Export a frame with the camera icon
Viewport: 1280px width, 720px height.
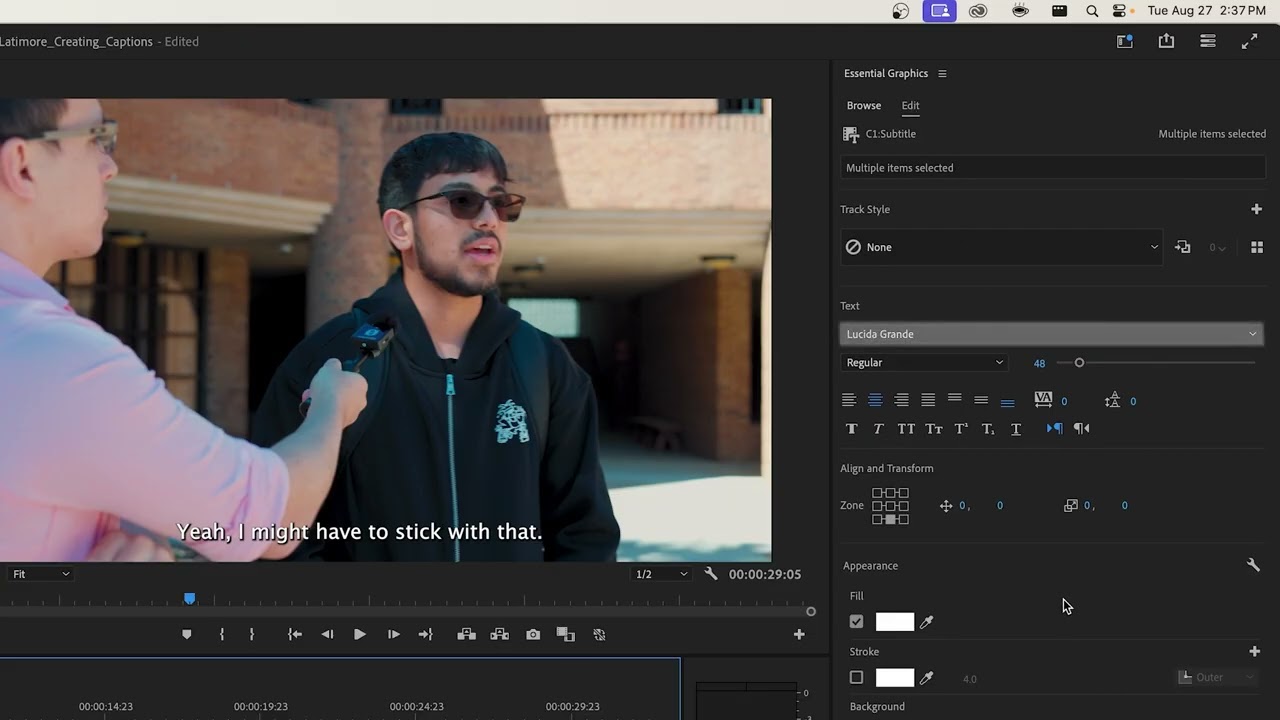point(533,634)
